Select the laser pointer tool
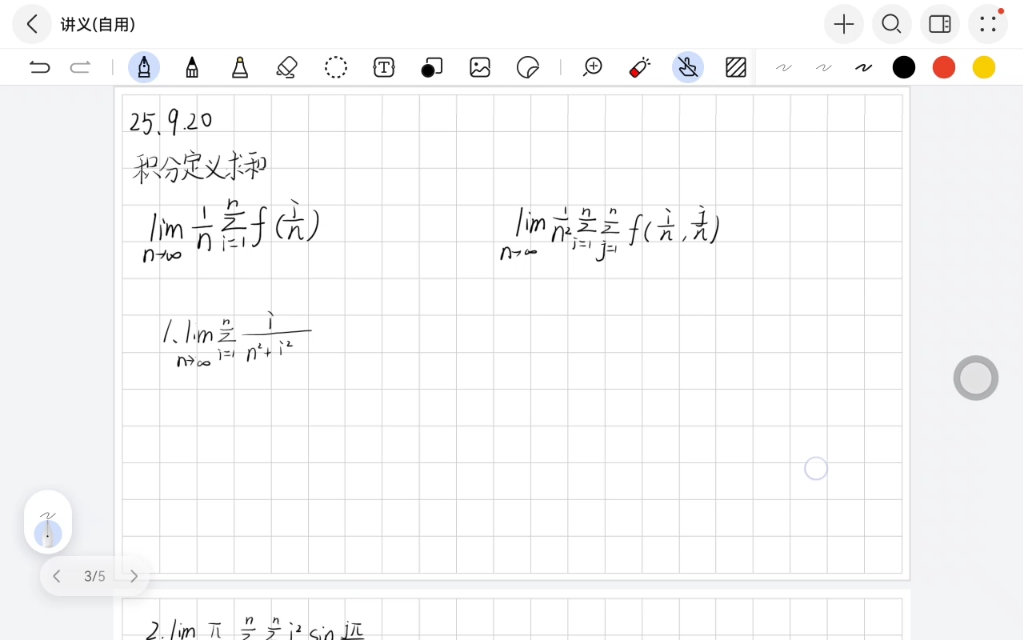1023x640 pixels. click(x=639, y=67)
